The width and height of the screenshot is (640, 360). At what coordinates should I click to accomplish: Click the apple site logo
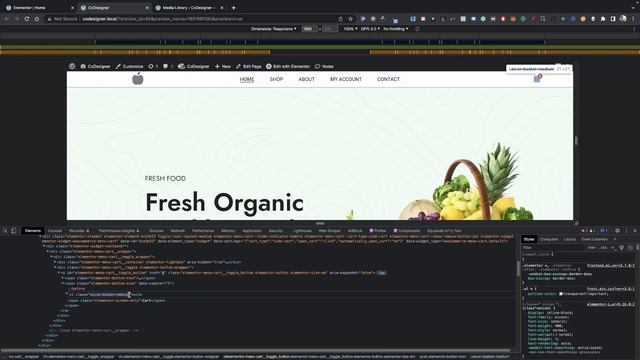point(138,79)
